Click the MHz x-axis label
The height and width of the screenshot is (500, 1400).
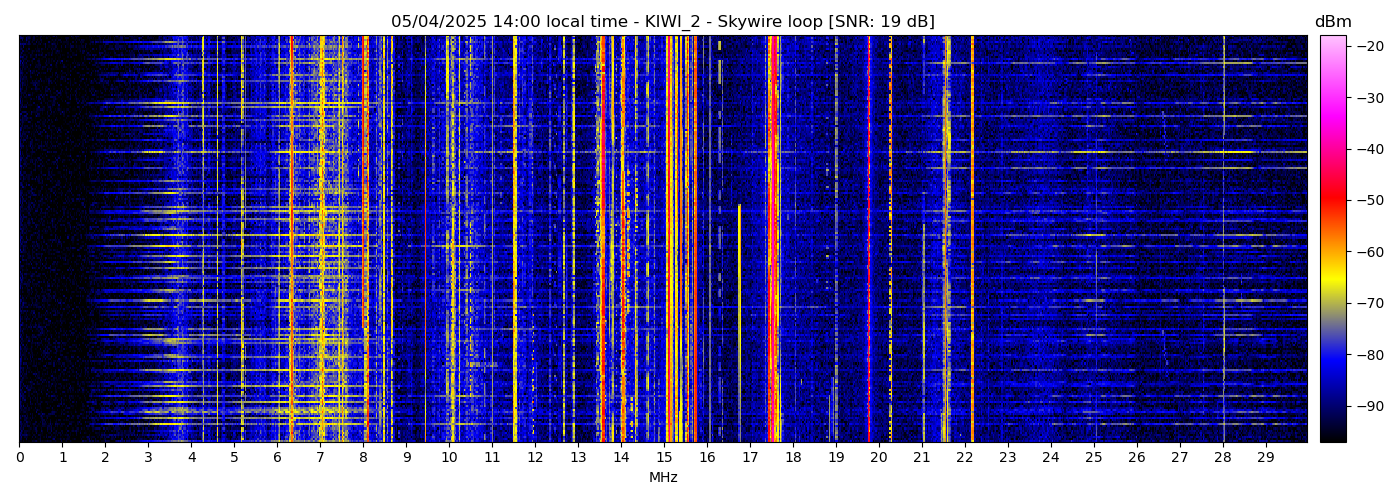click(x=663, y=478)
